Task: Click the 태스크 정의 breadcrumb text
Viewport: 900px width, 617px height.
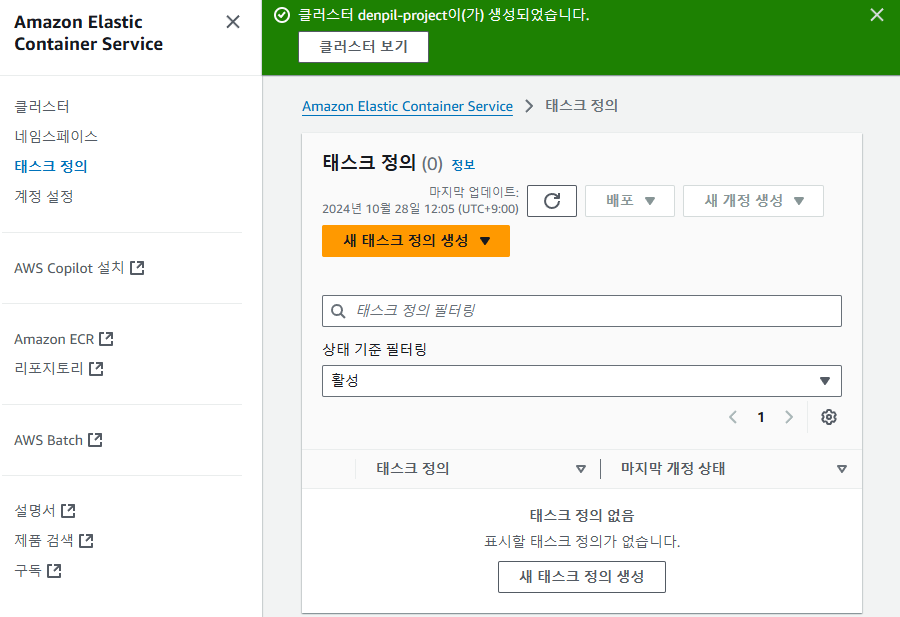Action: coord(581,106)
